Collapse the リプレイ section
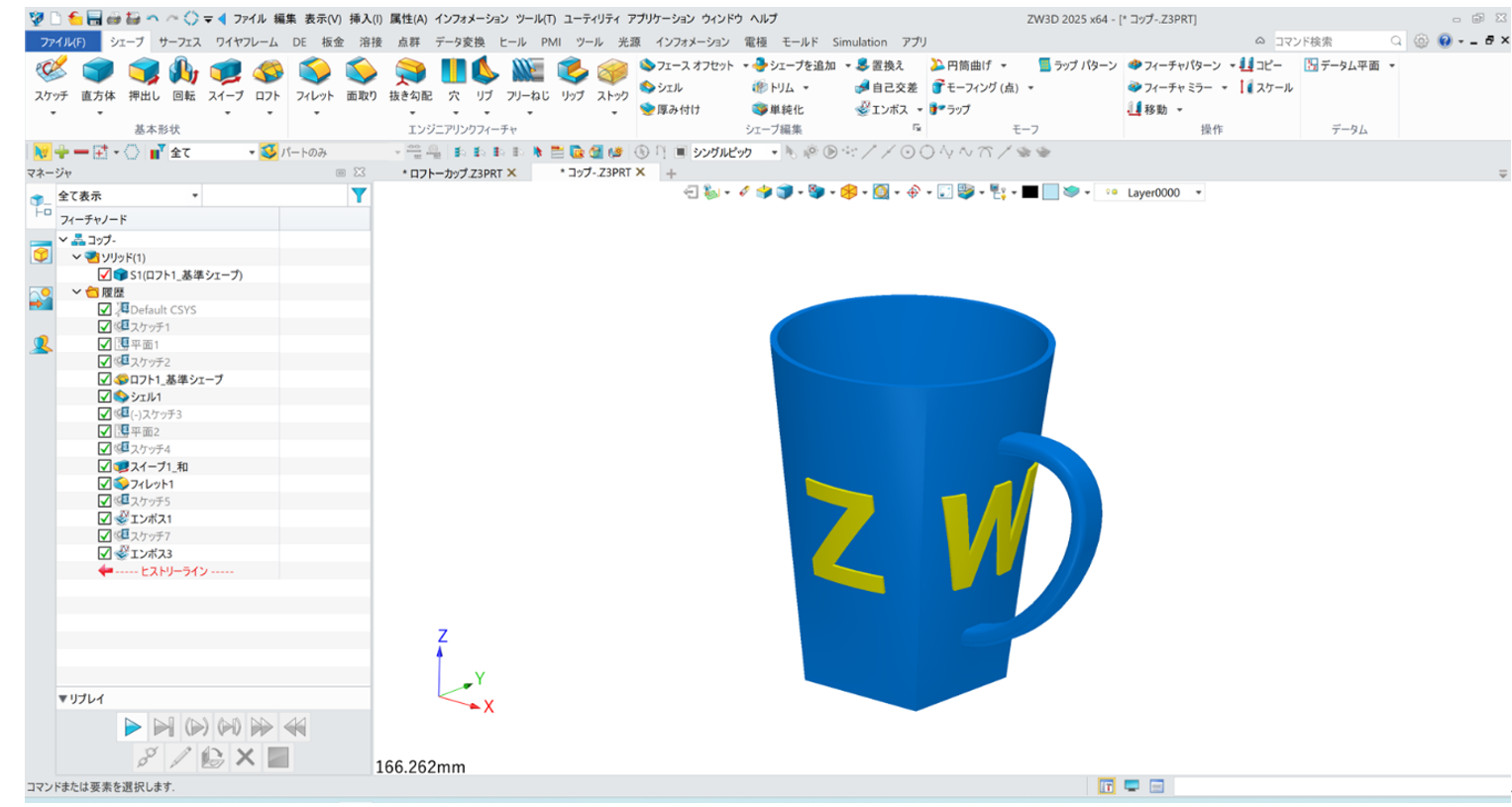The image size is (1512, 807). pos(63,699)
